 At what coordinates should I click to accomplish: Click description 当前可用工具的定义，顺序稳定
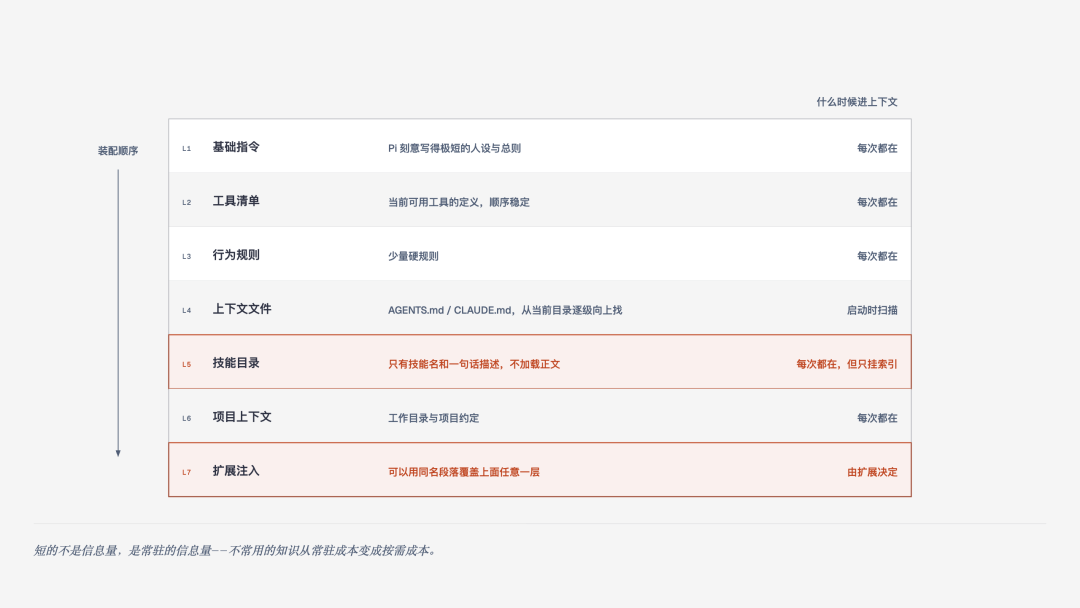pyautogui.click(x=459, y=202)
